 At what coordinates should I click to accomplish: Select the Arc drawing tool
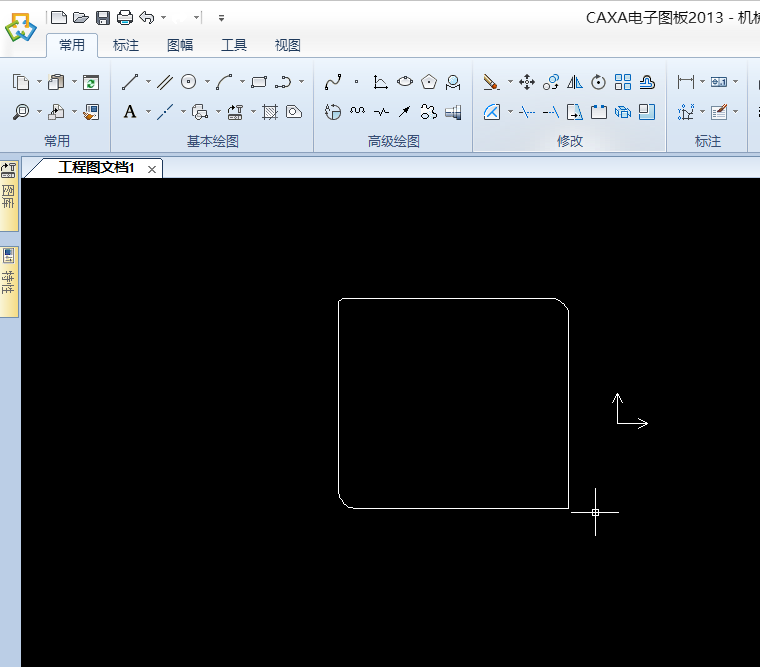coord(224,82)
